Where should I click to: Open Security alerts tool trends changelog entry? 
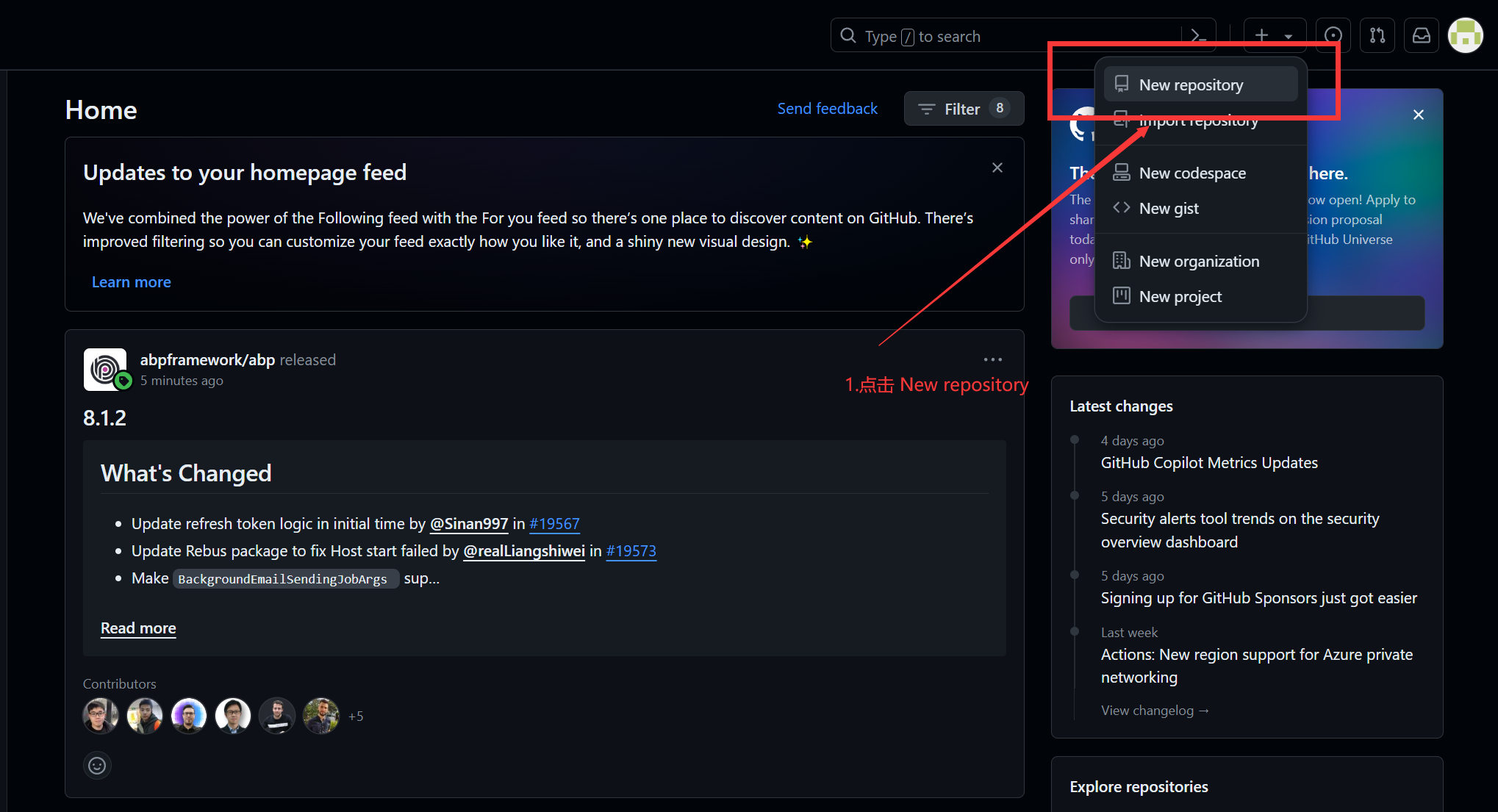coord(1240,531)
